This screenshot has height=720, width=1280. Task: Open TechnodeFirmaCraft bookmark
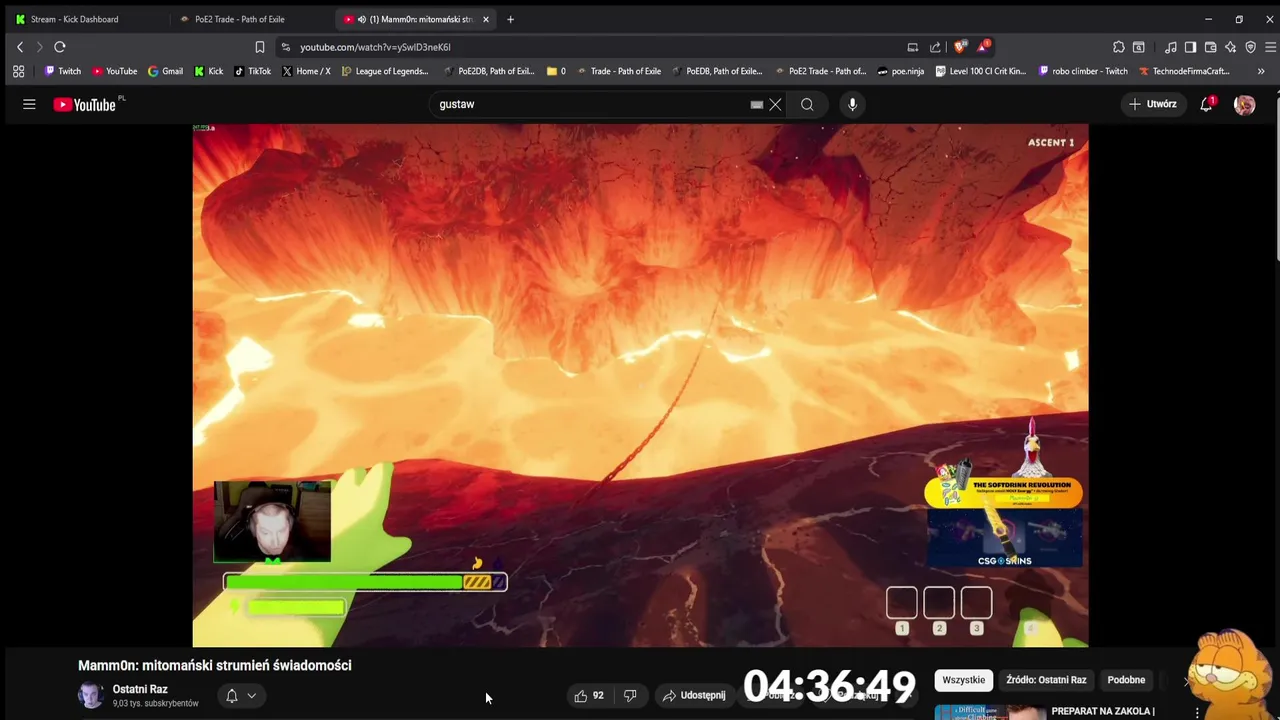point(1184,71)
